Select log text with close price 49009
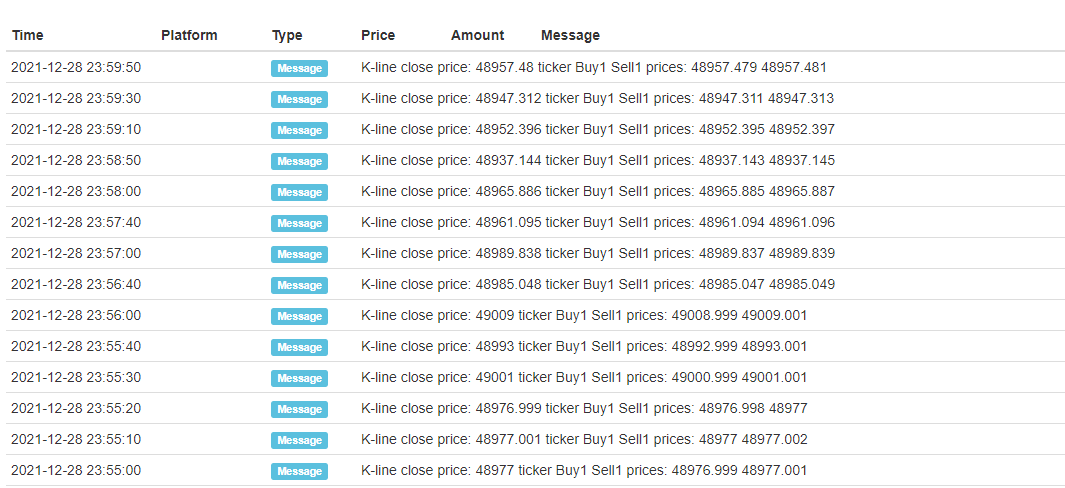This screenshot has width=1065, height=488. (x=584, y=315)
